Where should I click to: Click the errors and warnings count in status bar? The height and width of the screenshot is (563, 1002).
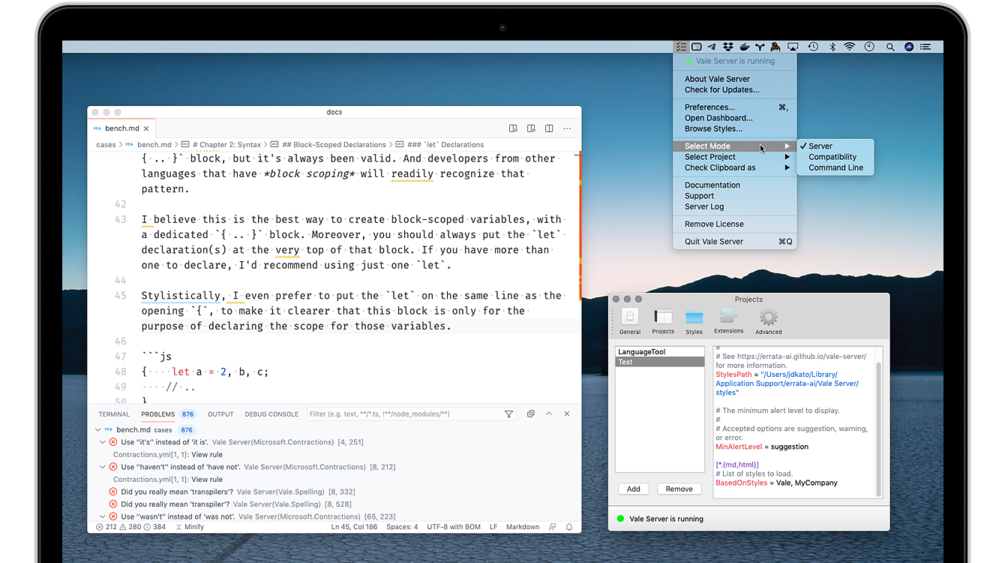(130, 527)
